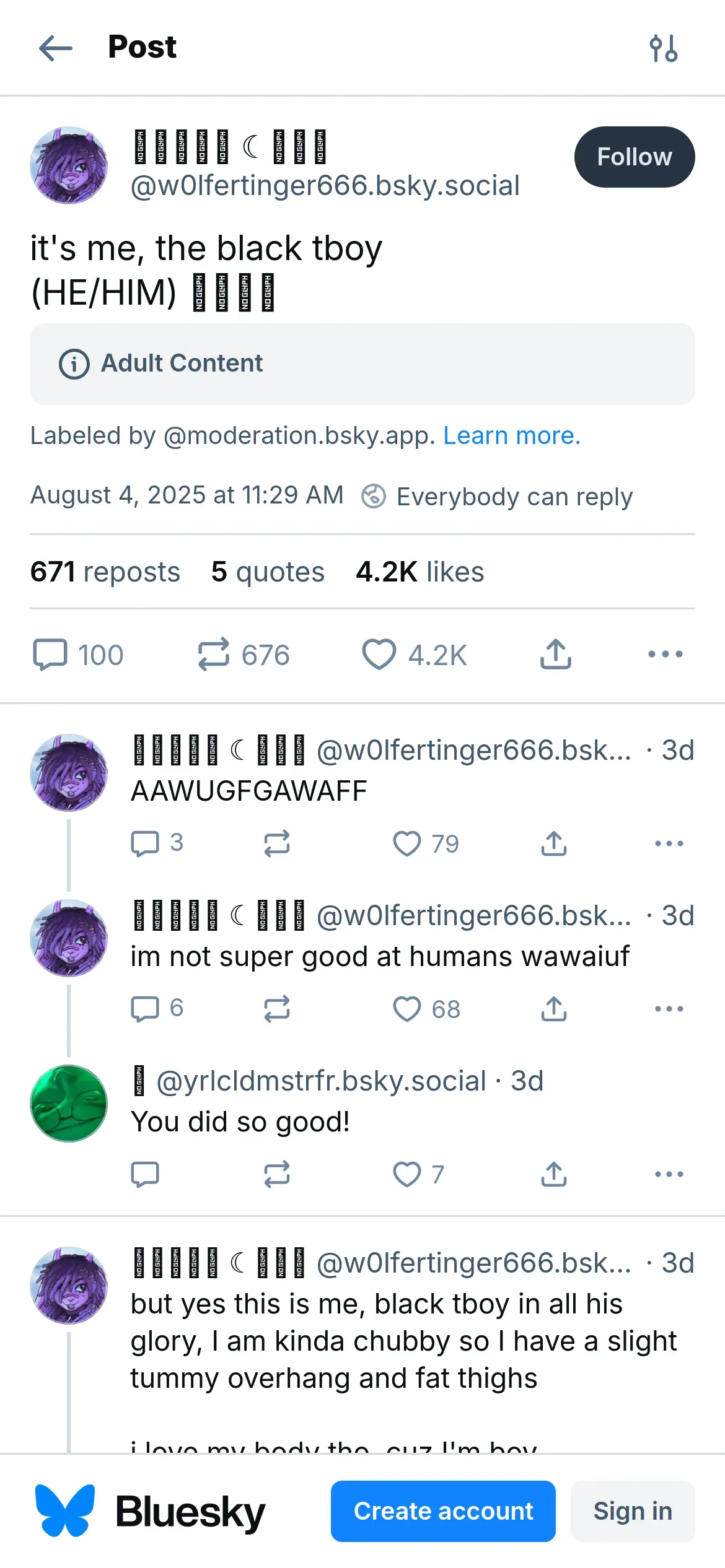Open the green avatar of yrlcldmstrfr
725x1568 pixels.
tap(69, 1104)
